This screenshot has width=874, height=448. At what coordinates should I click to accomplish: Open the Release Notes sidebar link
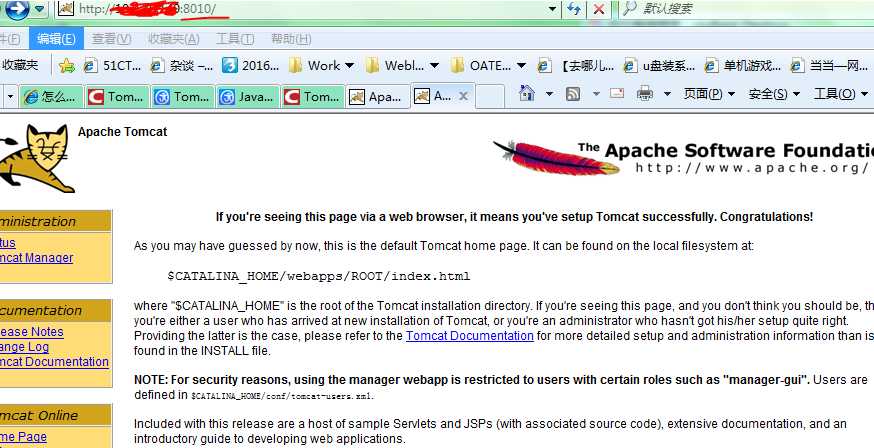[32, 332]
